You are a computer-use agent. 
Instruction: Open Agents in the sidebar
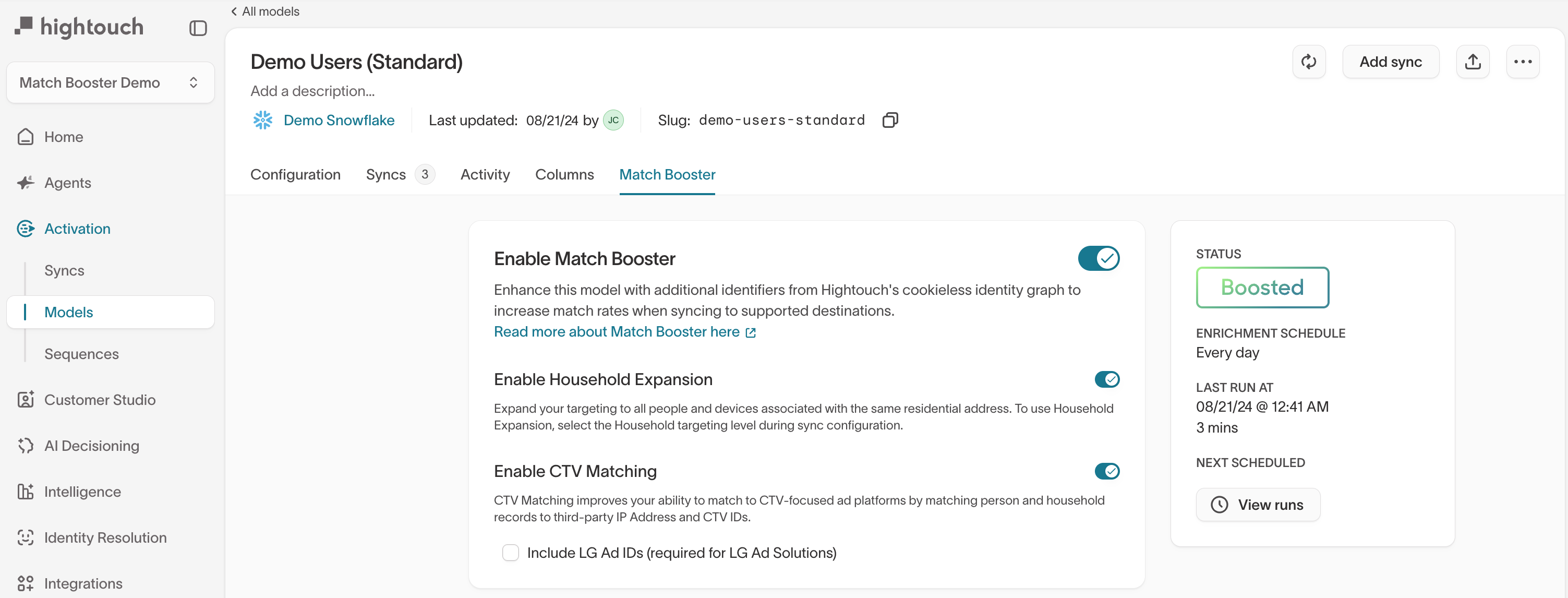[x=68, y=183]
